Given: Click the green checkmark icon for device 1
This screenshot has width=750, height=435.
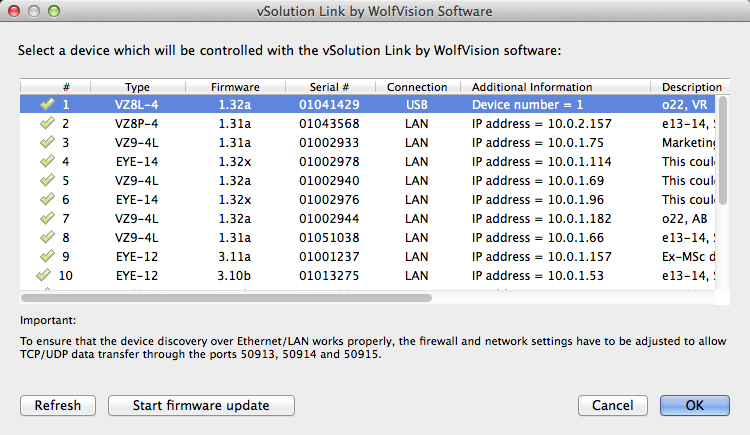Looking at the screenshot, I should [x=47, y=104].
